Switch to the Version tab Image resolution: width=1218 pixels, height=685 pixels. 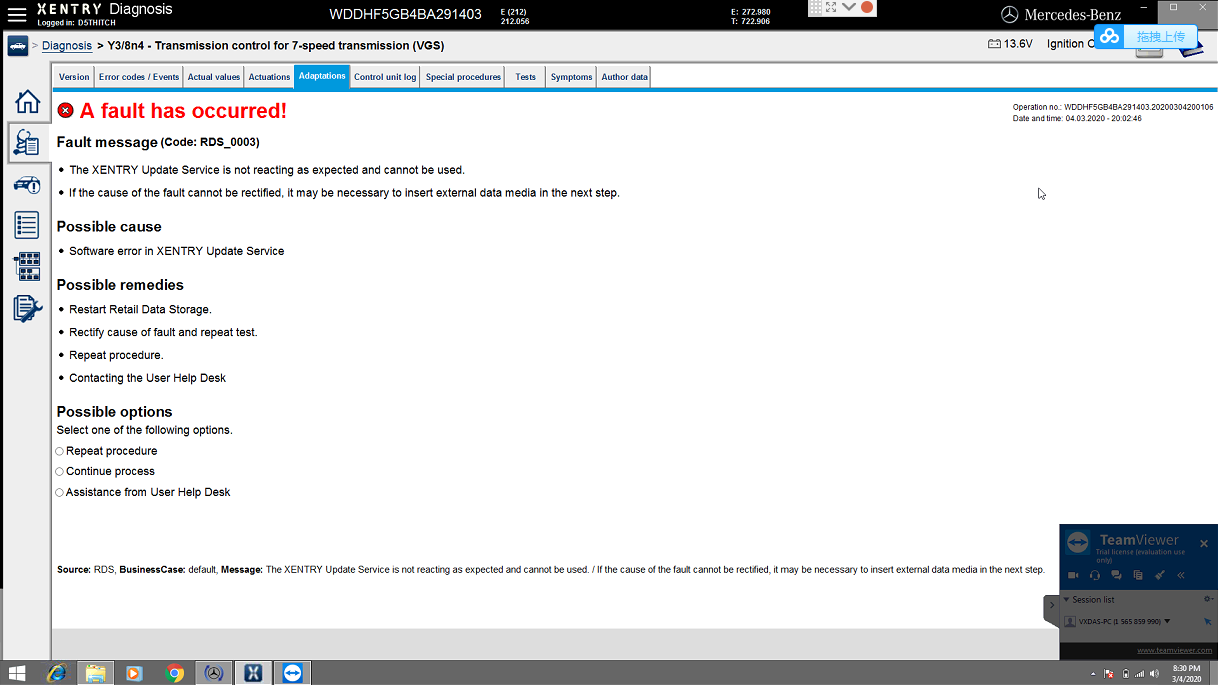coord(74,77)
